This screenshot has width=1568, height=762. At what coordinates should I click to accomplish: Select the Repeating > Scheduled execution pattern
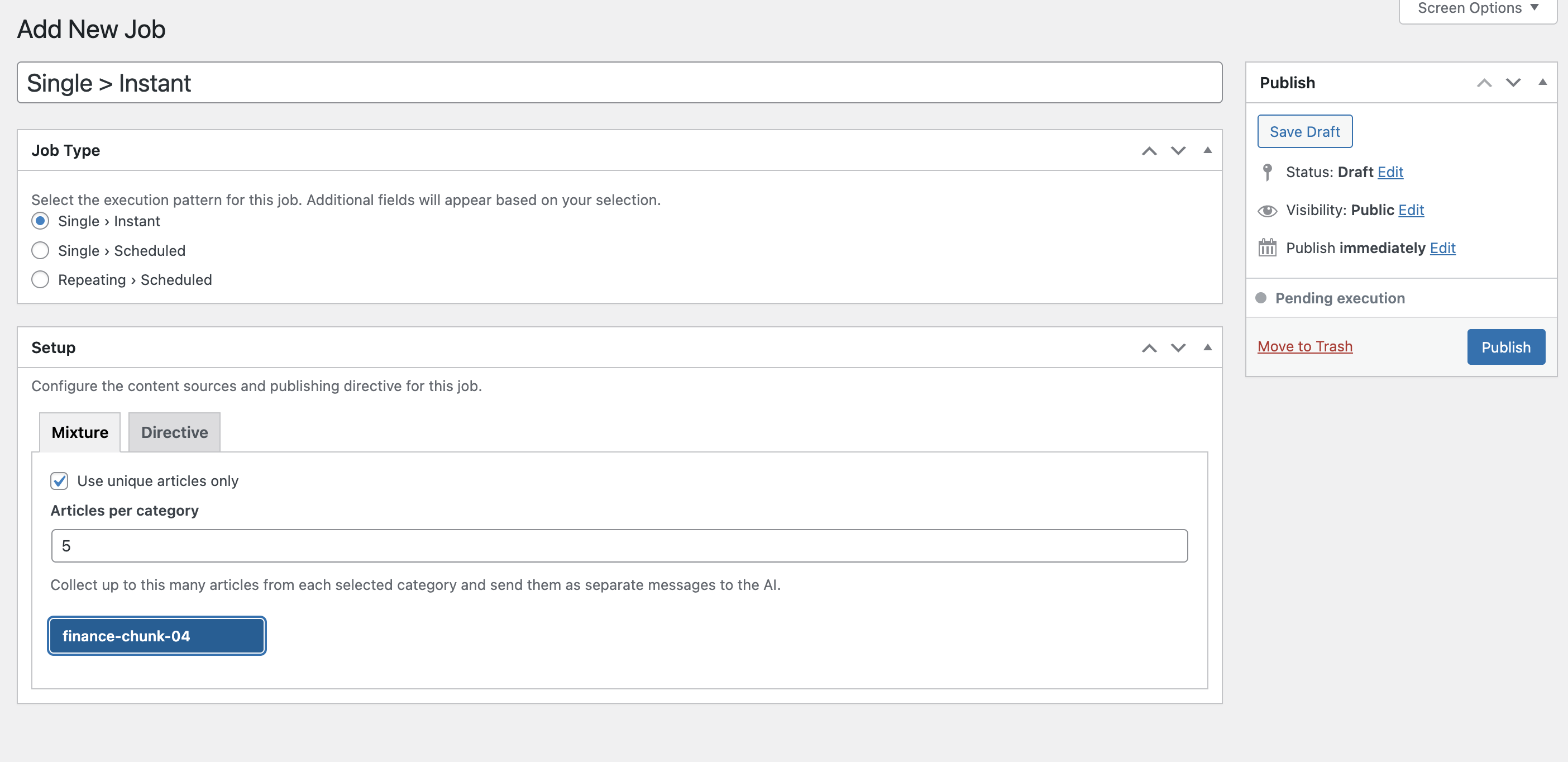pos(40,279)
